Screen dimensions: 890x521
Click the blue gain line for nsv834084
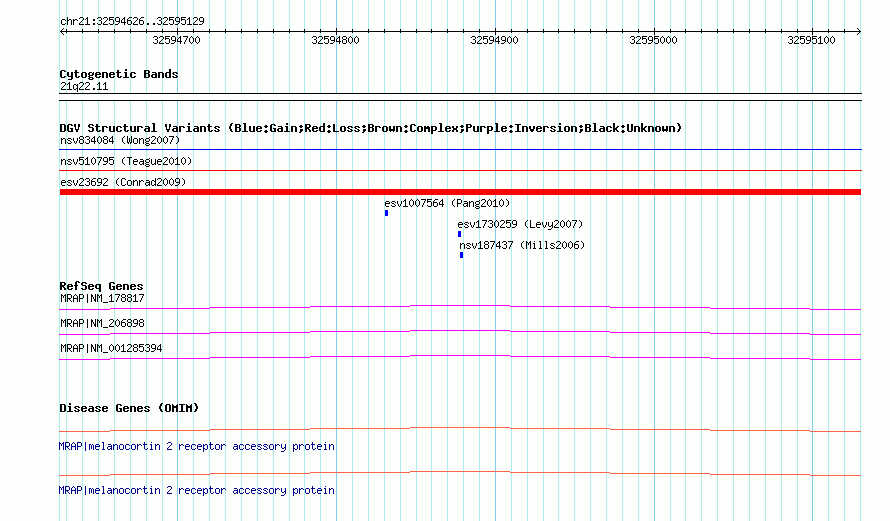pos(460,149)
